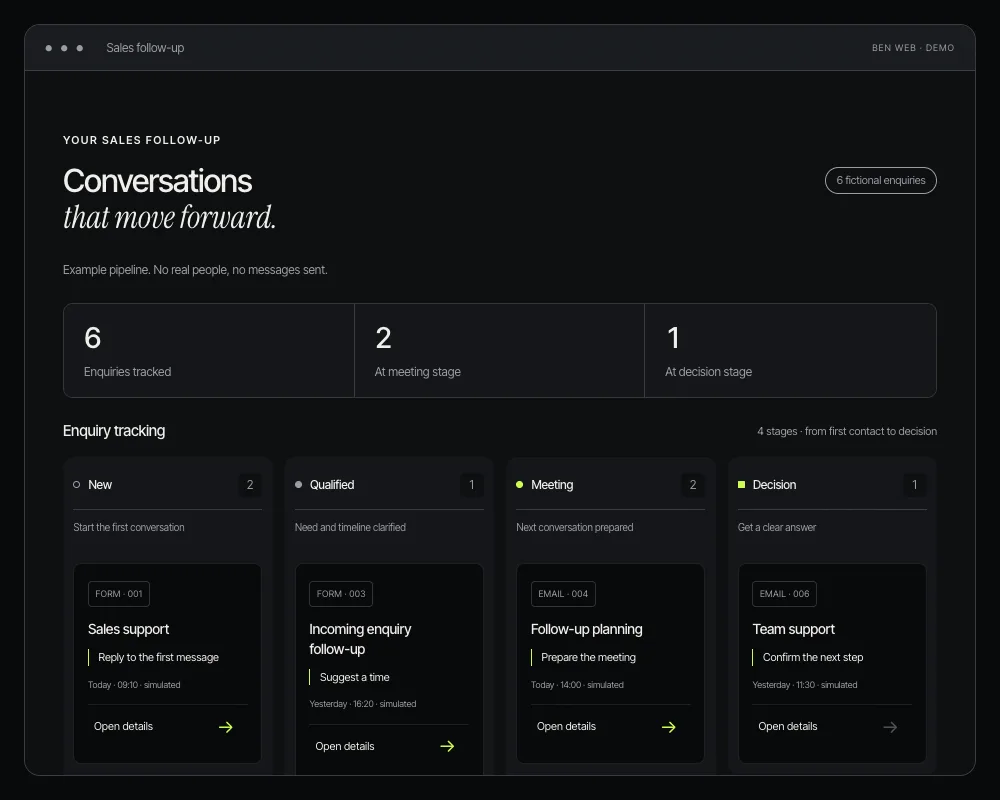Click the green dot icon beside Meeting

pos(520,485)
